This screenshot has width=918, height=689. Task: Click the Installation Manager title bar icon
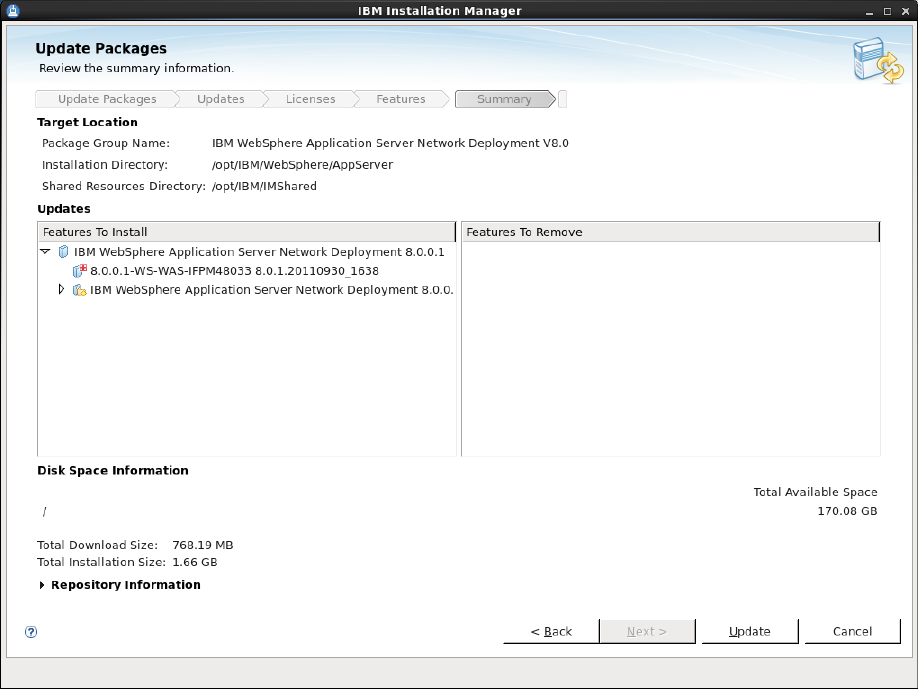[13, 11]
